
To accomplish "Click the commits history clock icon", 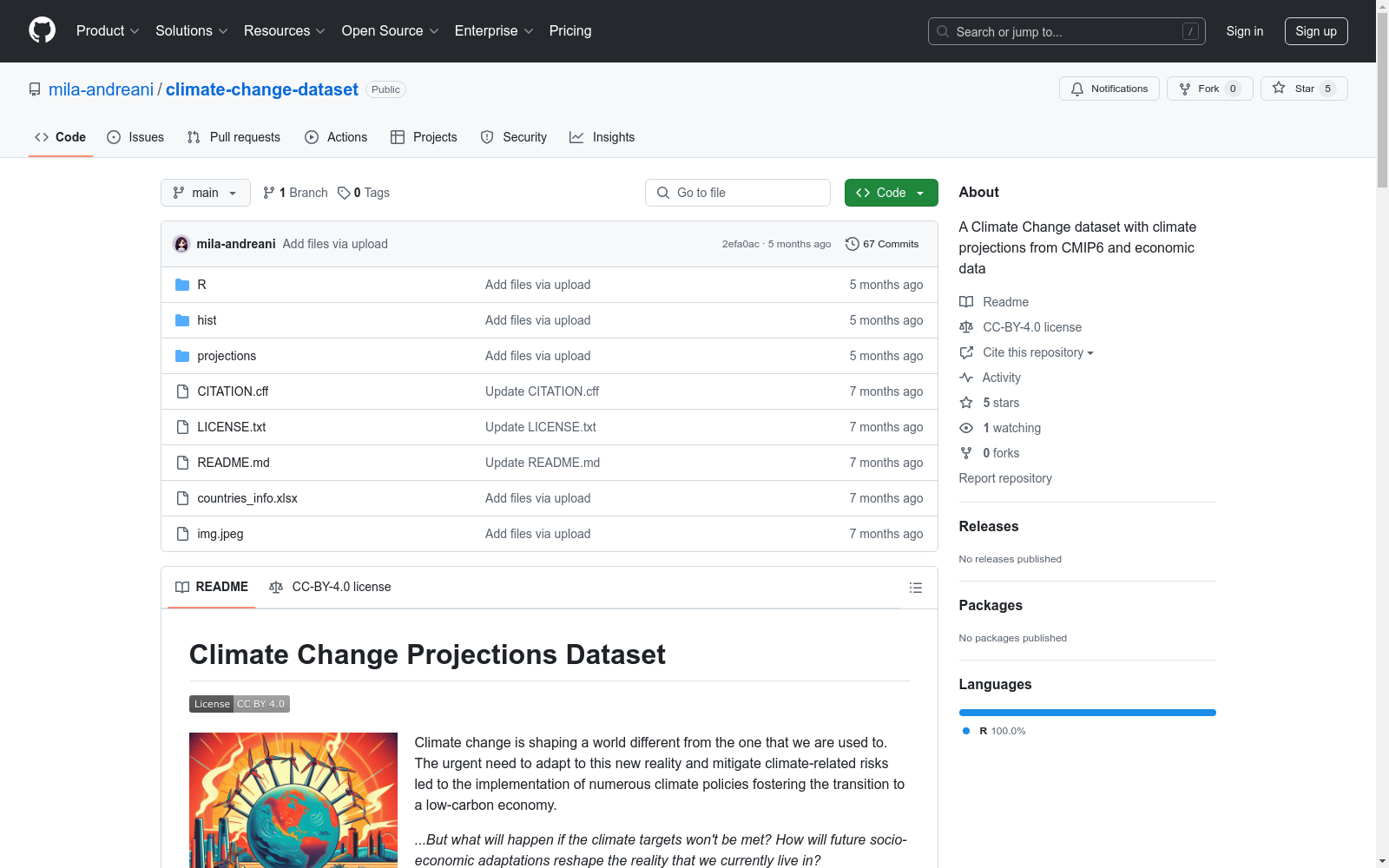I will [852, 244].
